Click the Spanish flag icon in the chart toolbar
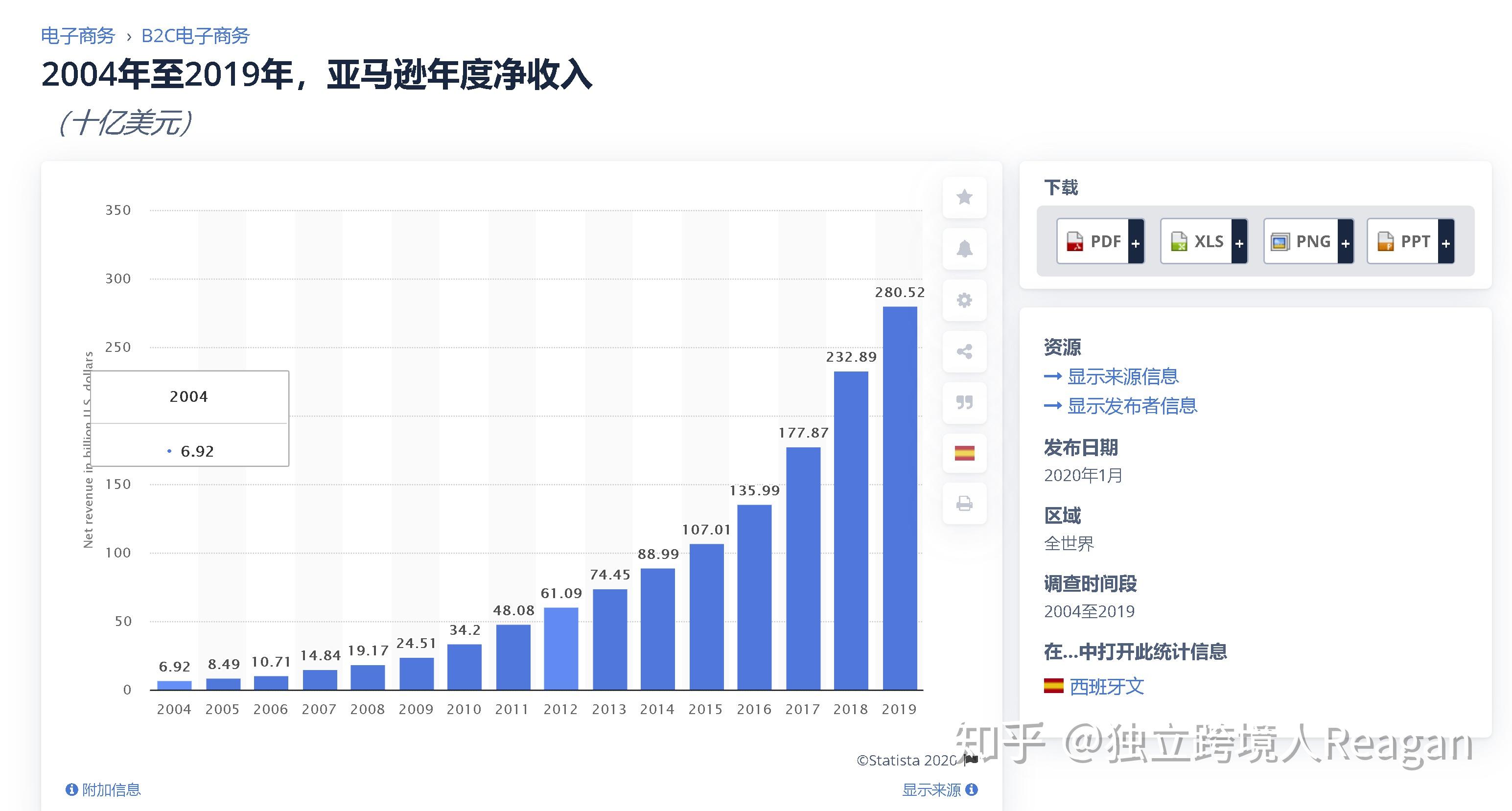The image size is (1512, 811). pyautogui.click(x=964, y=453)
